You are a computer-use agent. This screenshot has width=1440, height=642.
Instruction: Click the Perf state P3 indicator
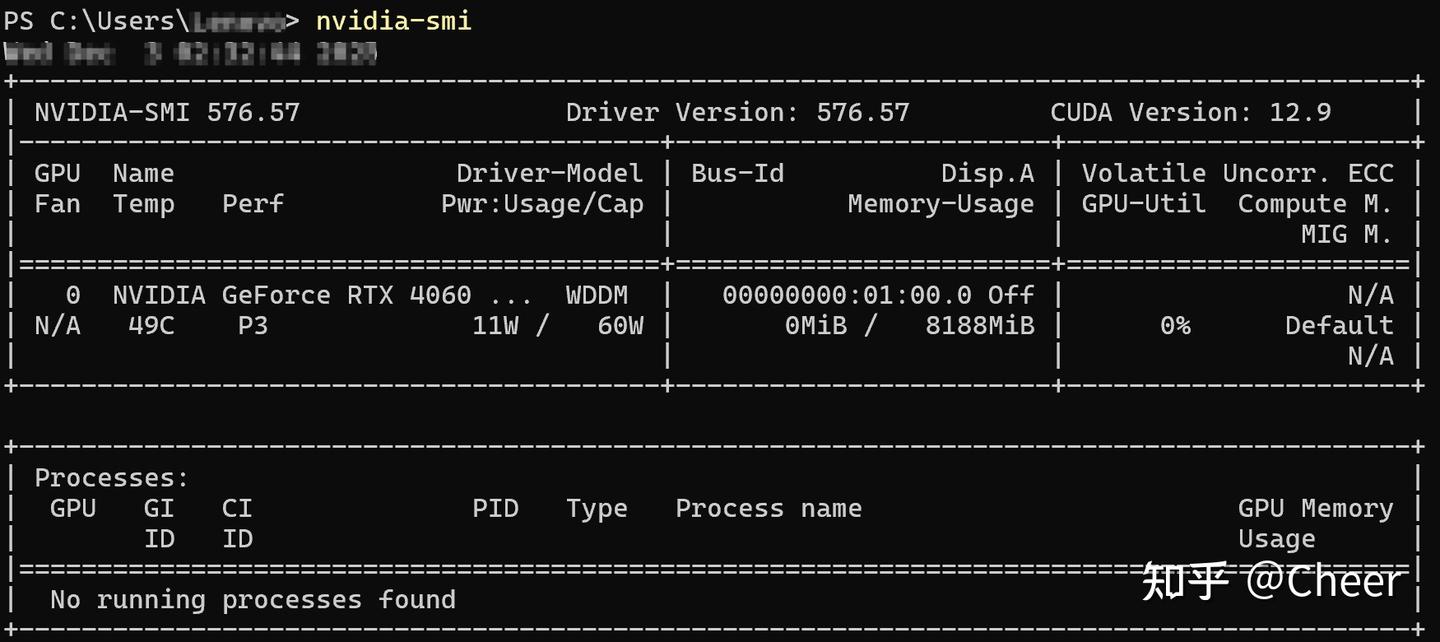click(253, 325)
